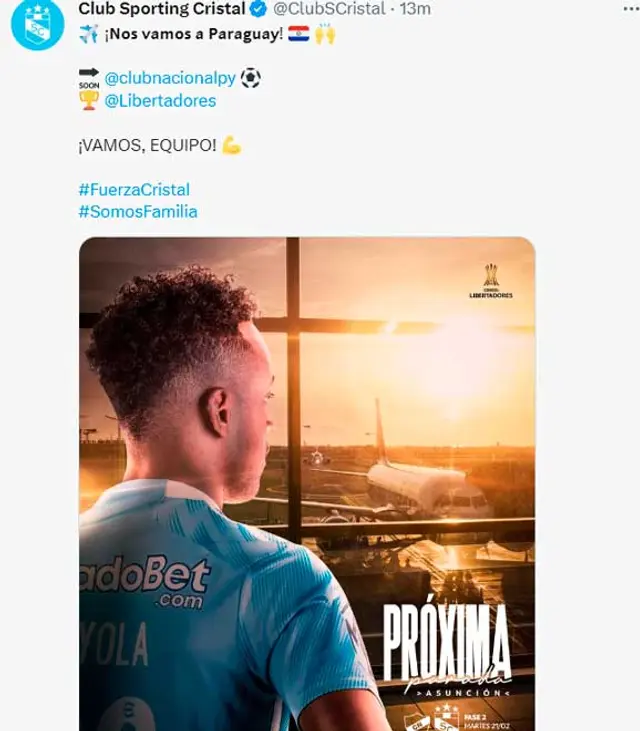Click the Copa Libertadores logo in the image
Viewport: 640px width, 731px height.
click(x=491, y=281)
